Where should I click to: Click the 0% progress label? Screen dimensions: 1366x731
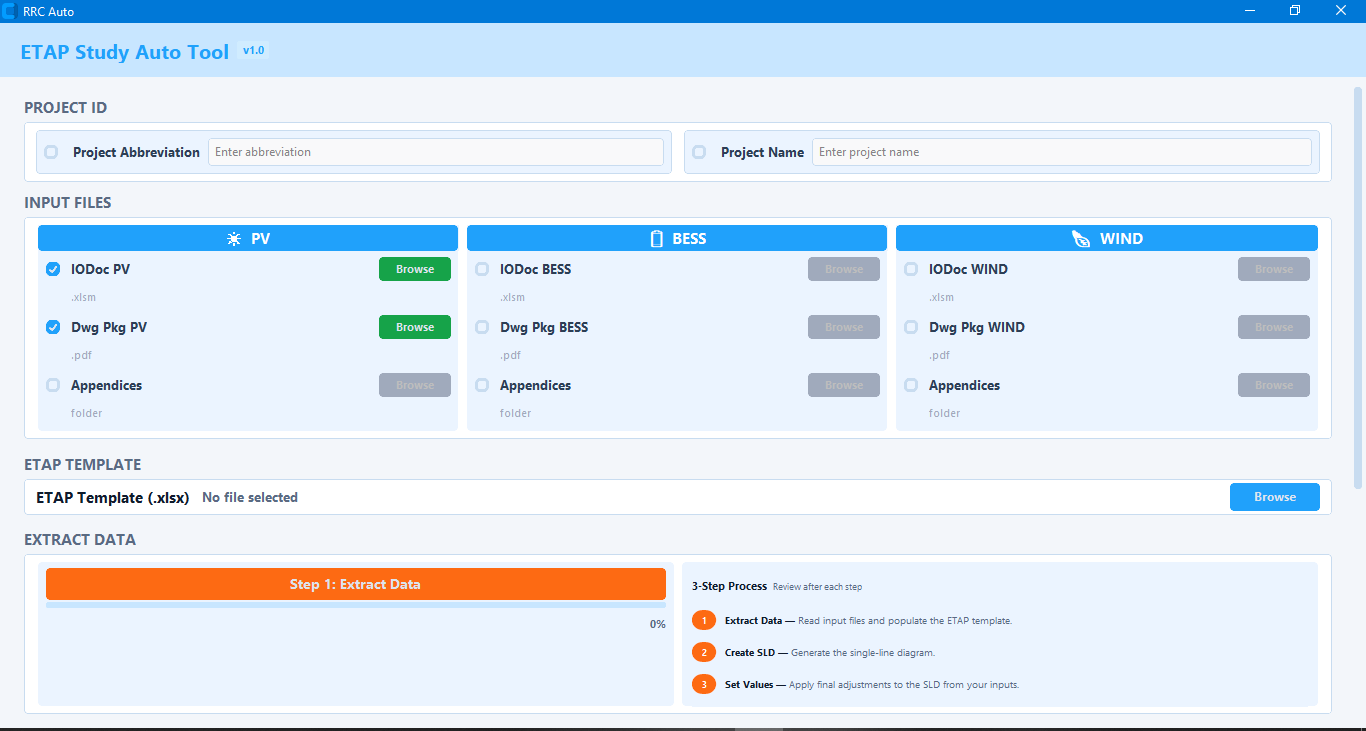(658, 624)
